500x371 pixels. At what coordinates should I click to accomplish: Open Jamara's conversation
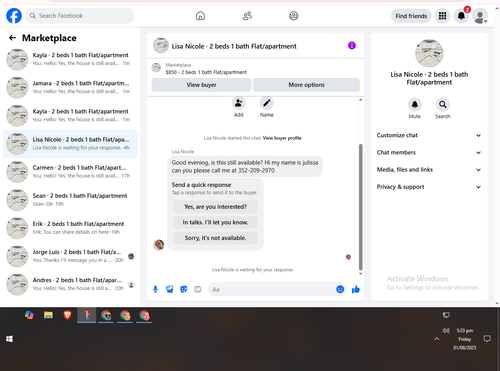coord(70,87)
